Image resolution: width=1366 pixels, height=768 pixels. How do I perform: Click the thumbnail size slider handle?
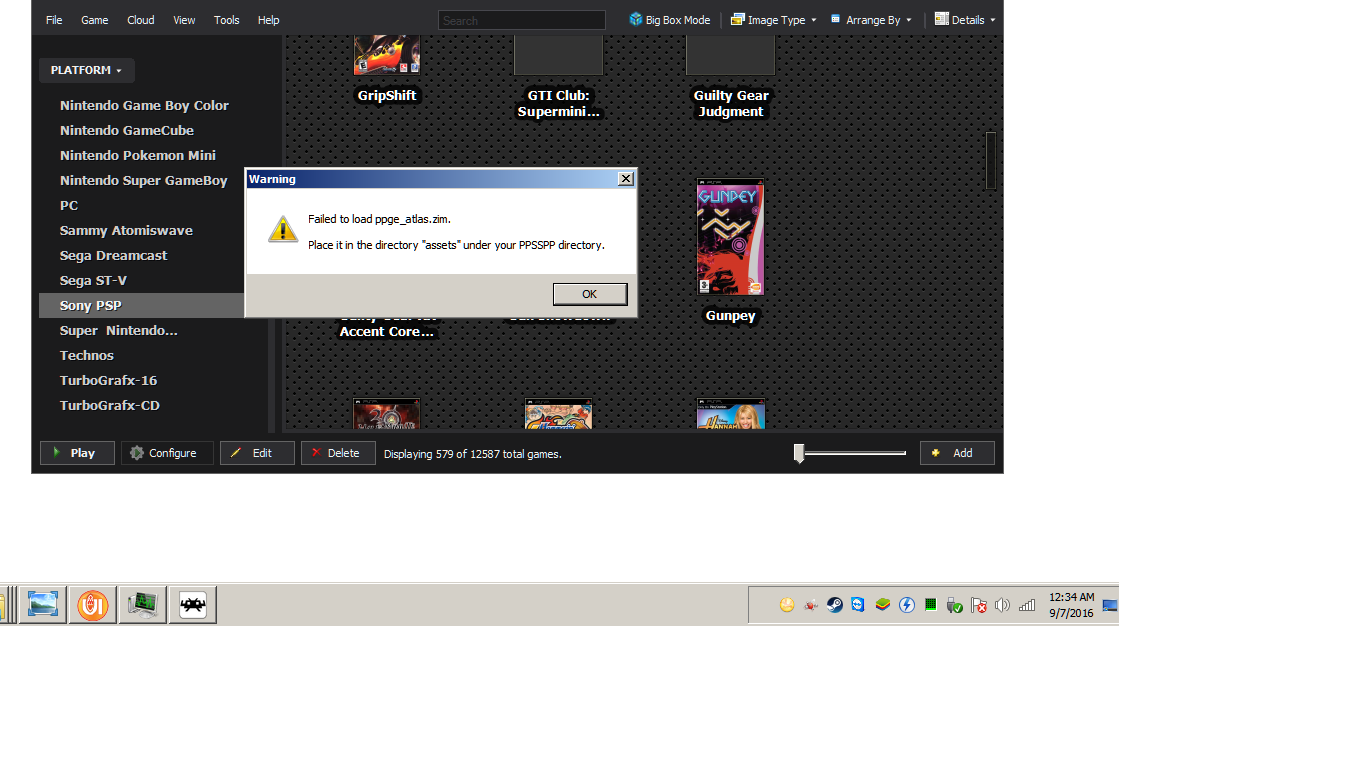[x=799, y=454]
